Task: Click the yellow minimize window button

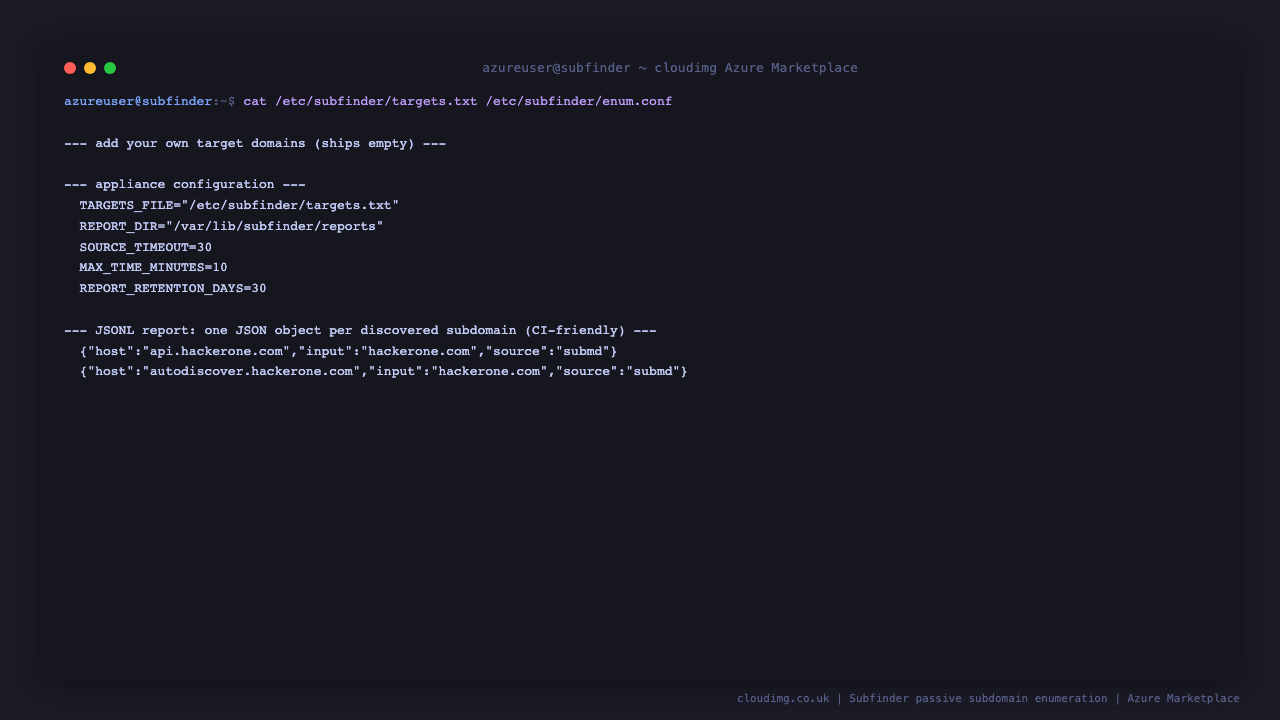Action: (x=90, y=68)
